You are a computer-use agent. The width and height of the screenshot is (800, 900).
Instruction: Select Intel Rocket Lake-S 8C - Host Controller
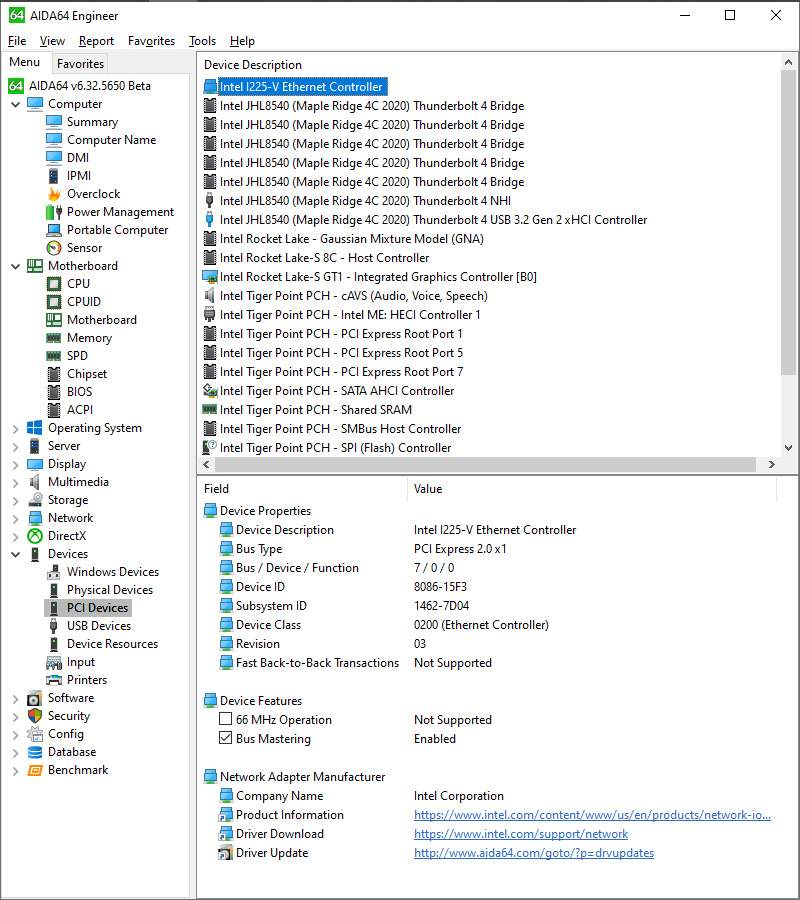(x=324, y=258)
